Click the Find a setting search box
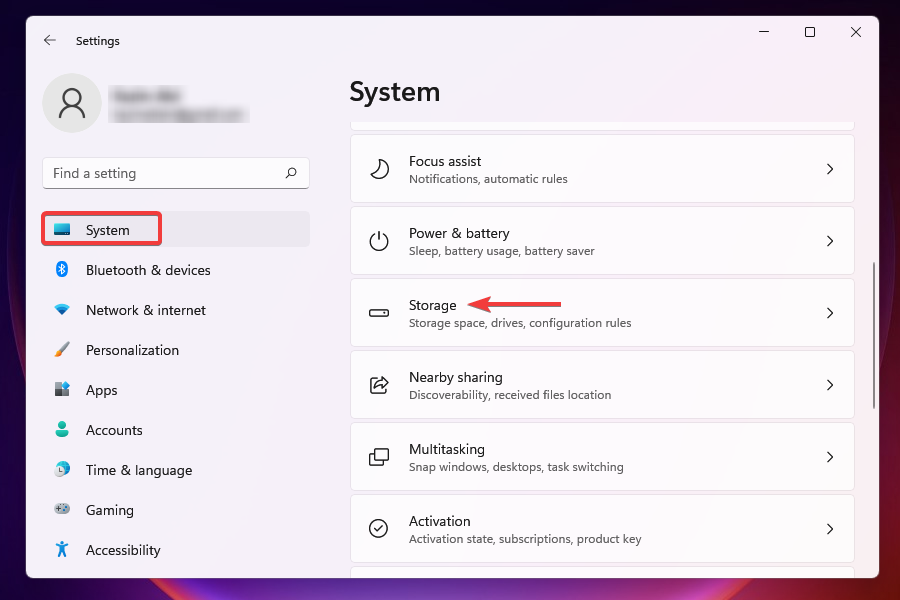Screen dimensions: 900x600 point(176,173)
